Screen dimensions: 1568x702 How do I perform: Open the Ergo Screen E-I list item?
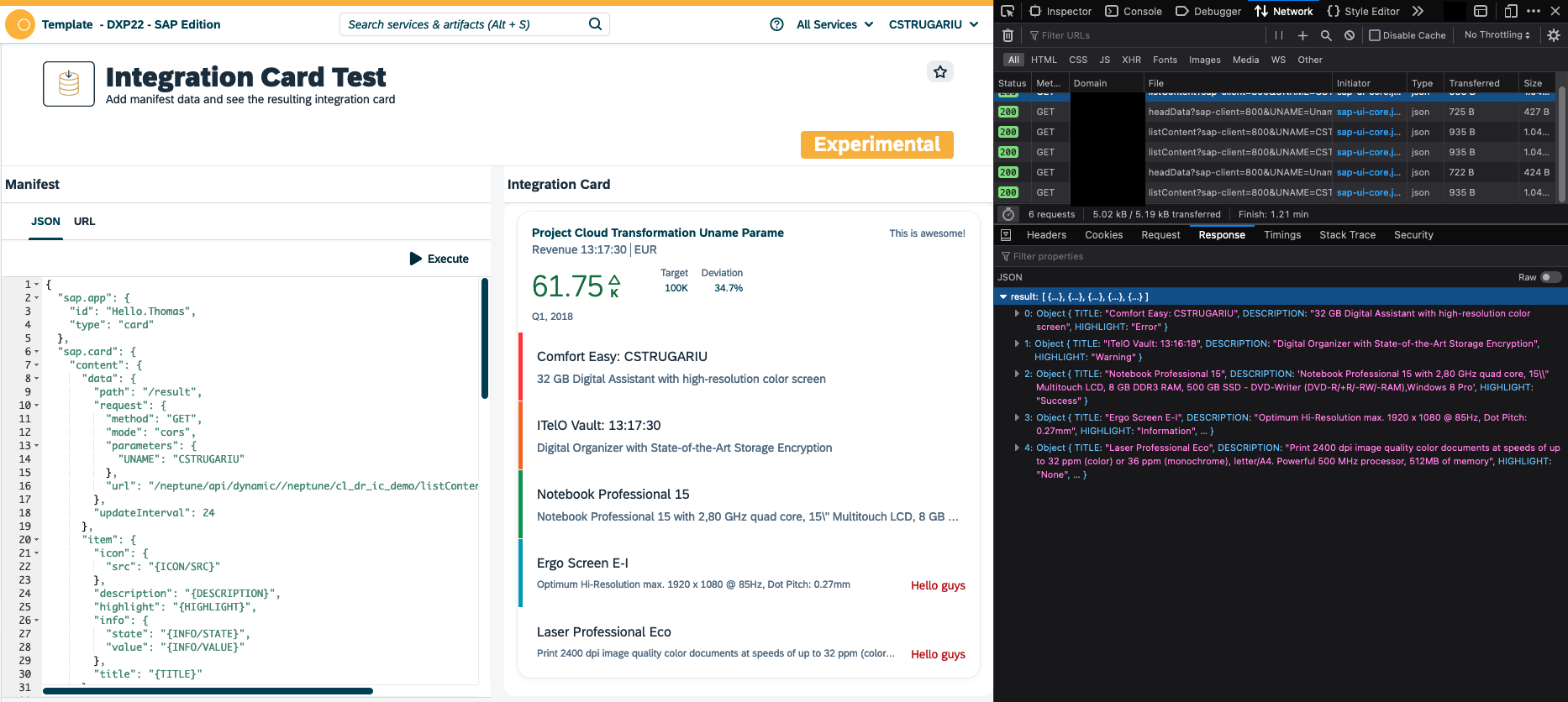(748, 574)
